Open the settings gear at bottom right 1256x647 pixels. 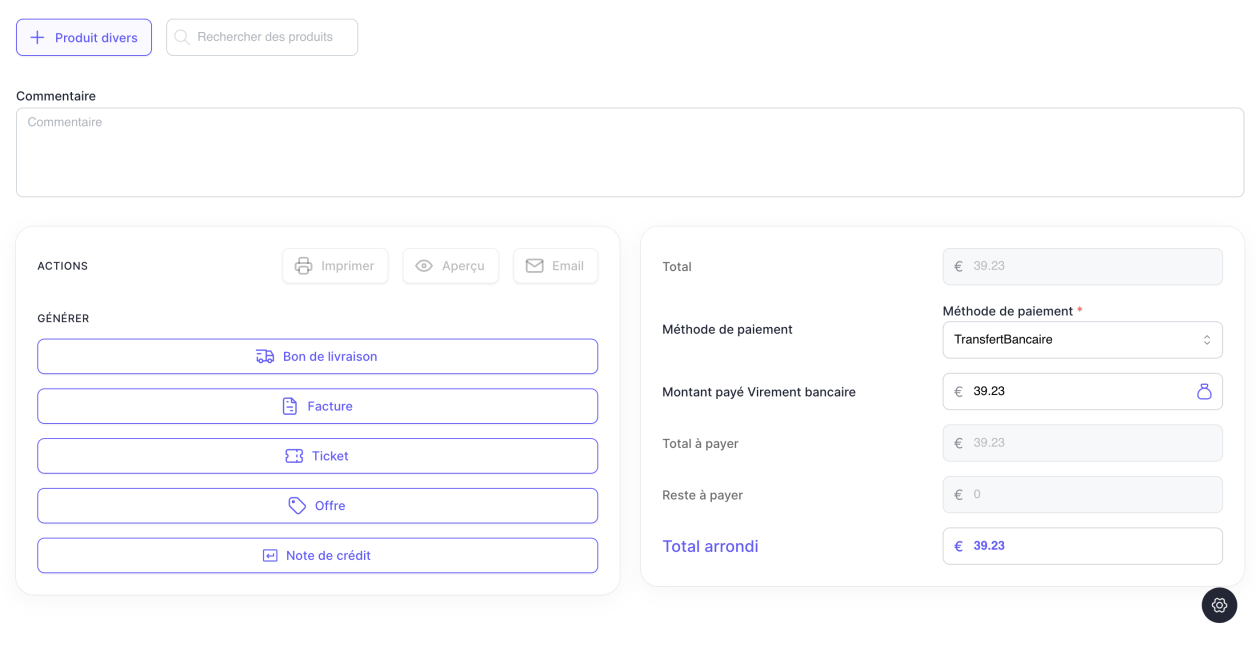(1219, 605)
